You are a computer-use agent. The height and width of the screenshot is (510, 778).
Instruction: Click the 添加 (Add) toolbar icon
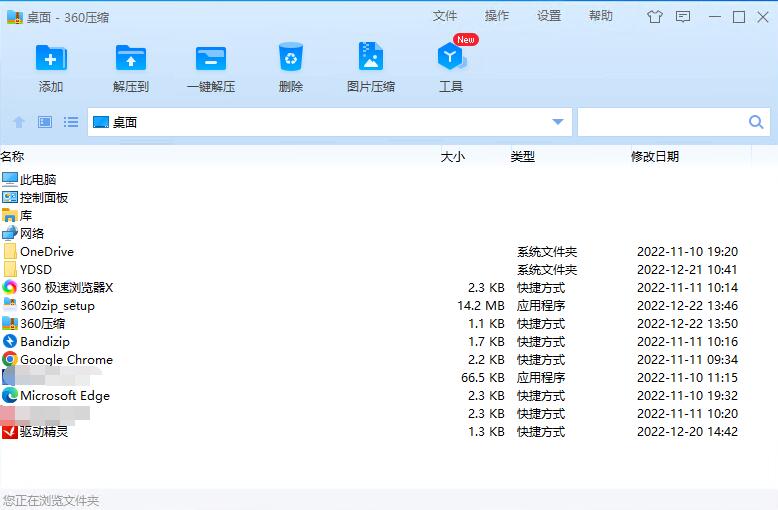[x=51, y=58]
